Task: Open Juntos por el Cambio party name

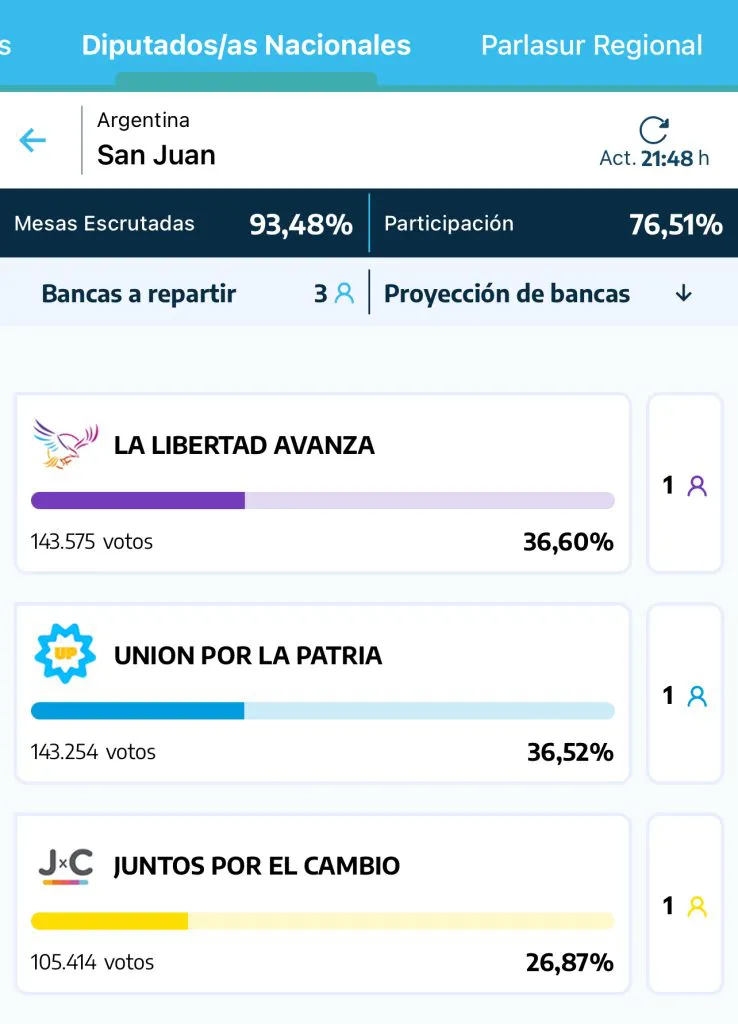Action: tap(257, 866)
